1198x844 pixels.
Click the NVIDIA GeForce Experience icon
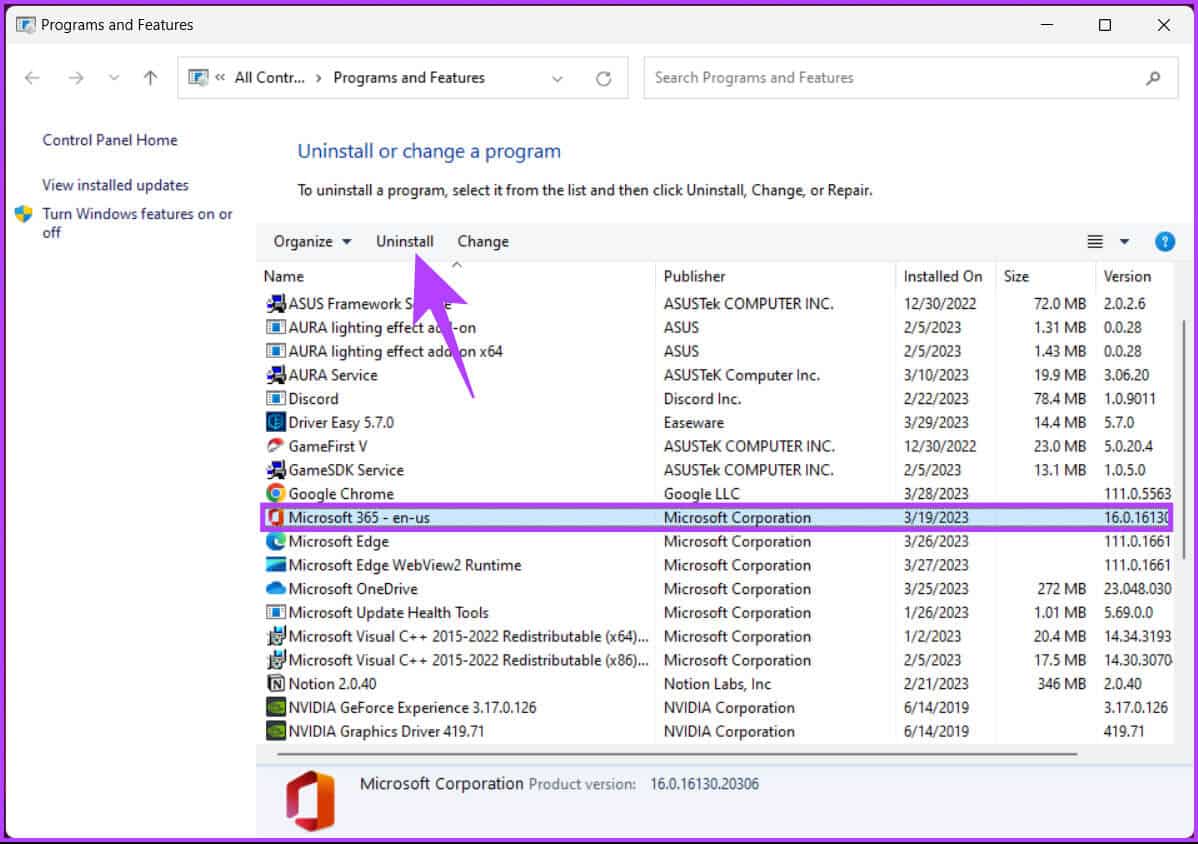point(276,707)
